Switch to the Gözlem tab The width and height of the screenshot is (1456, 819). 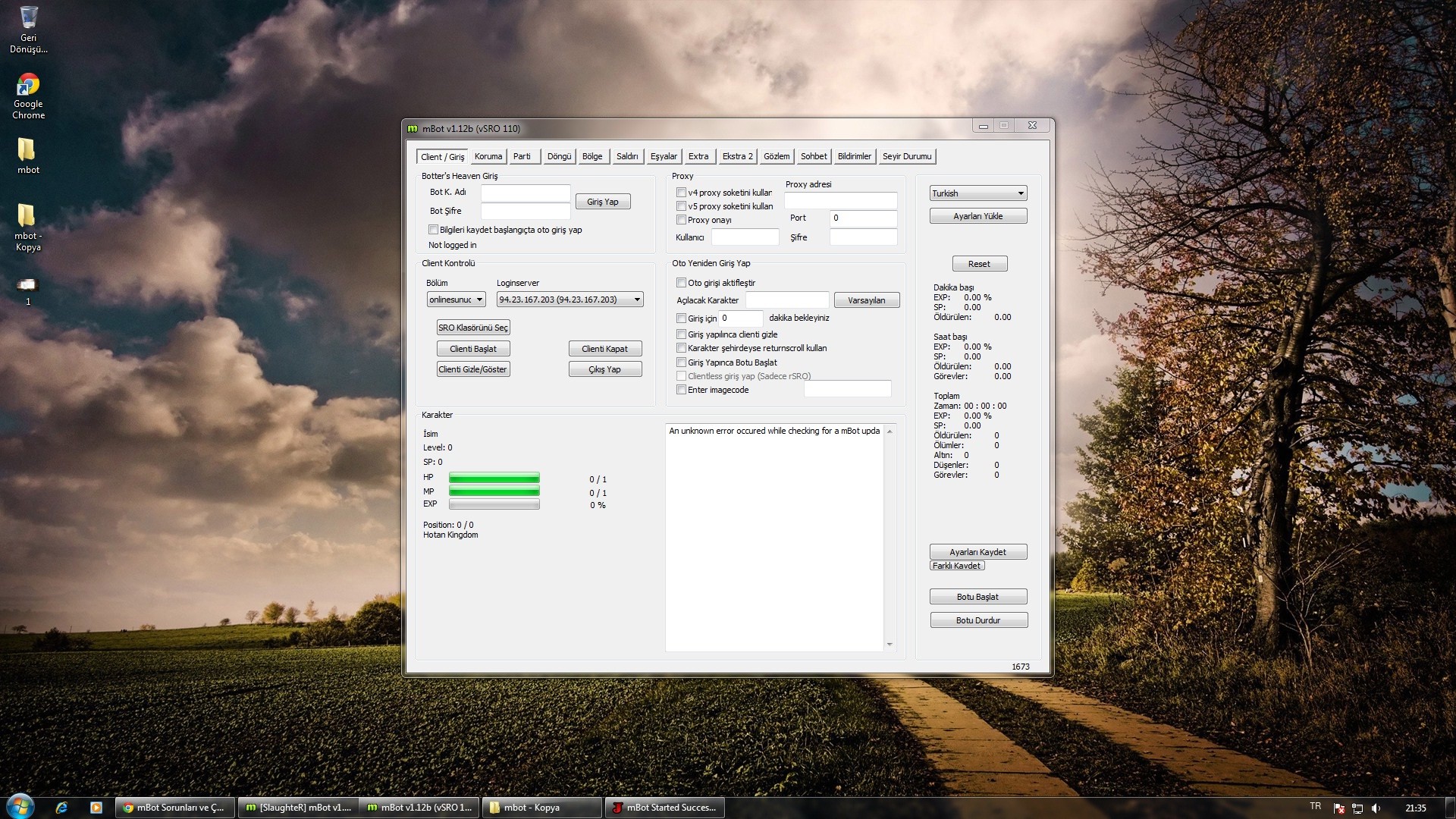point(777,157)
